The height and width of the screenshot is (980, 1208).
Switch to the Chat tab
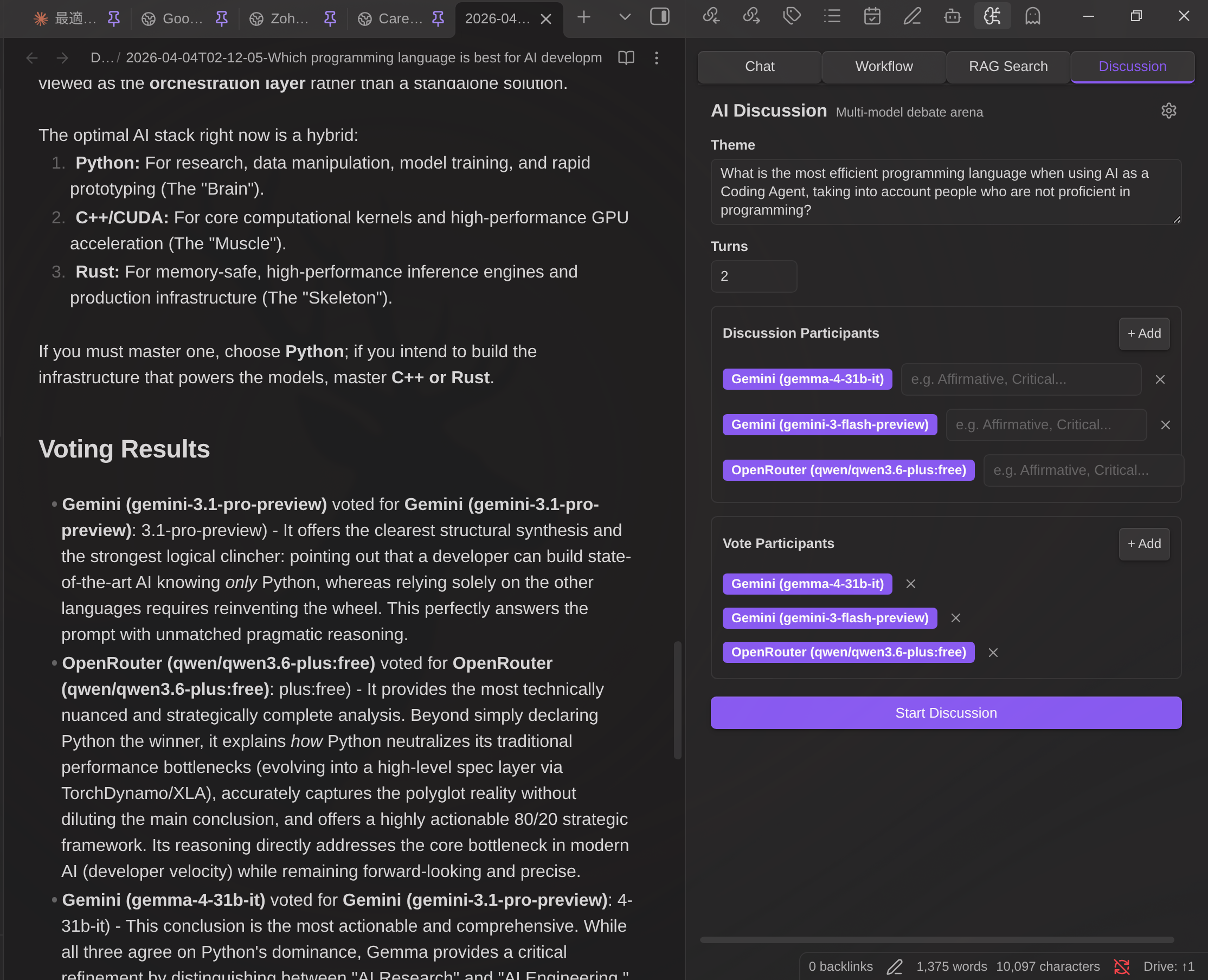pos(759,67)
